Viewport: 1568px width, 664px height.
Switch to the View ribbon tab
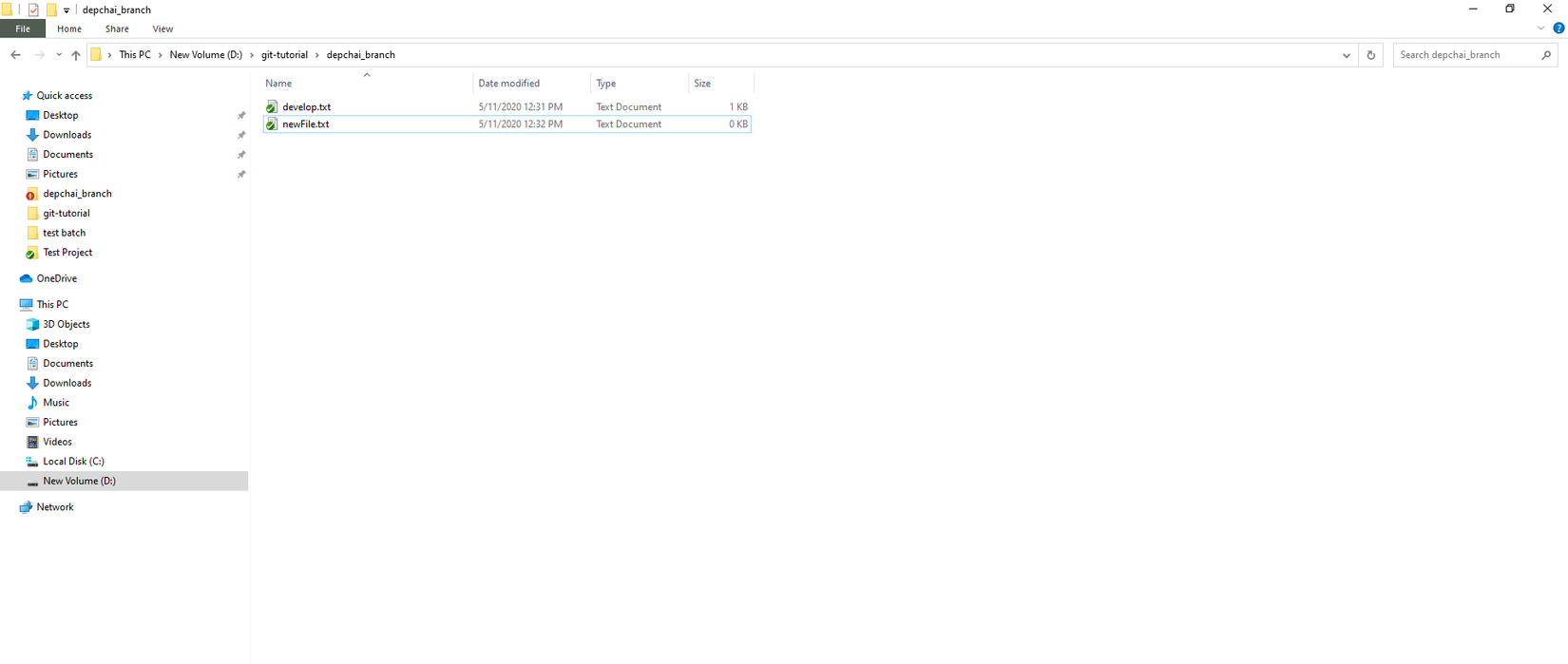pyautogui.click(x=163, y=28)
